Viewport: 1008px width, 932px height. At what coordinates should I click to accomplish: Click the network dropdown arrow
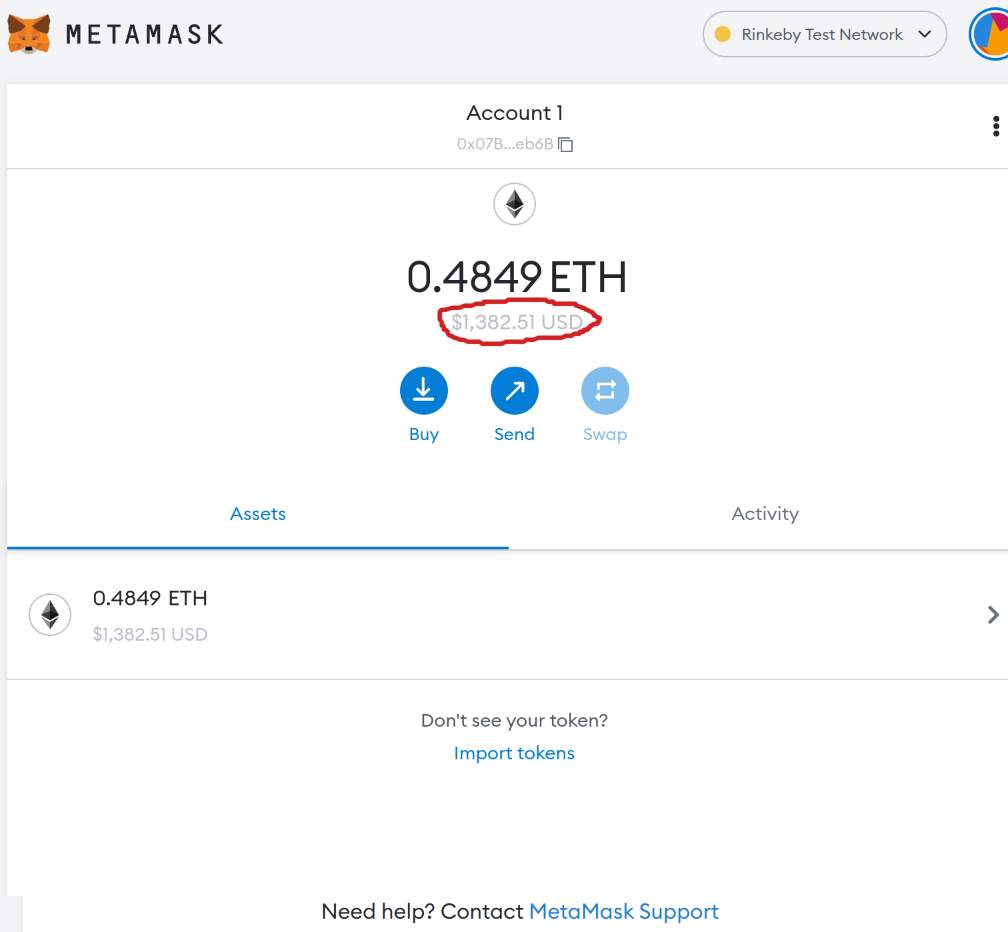(x=925, y=33)
